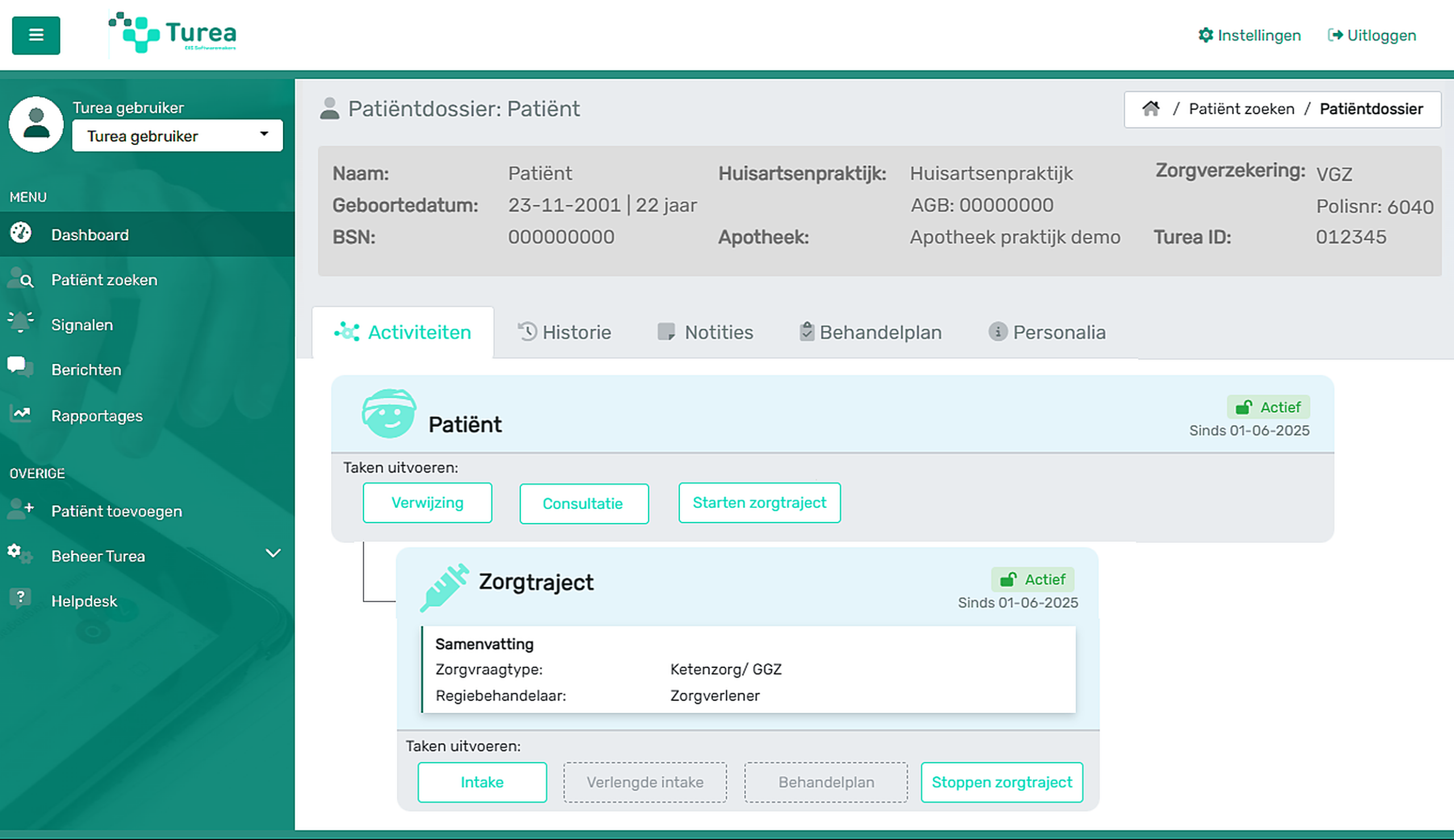Switch to the Personalia tab
The image size is (1454, 840).
(x=1047, y=332)
